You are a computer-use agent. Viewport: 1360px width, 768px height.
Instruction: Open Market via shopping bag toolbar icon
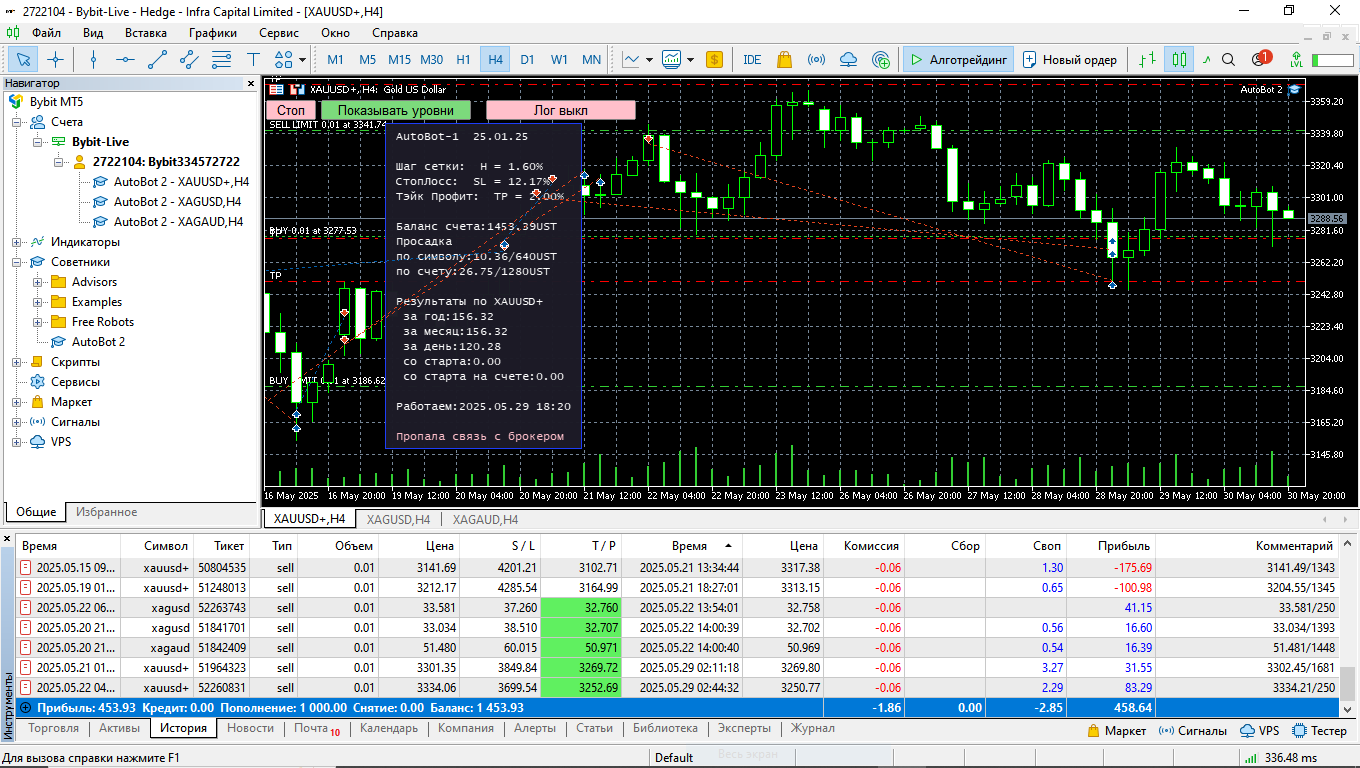pos(784,59)
